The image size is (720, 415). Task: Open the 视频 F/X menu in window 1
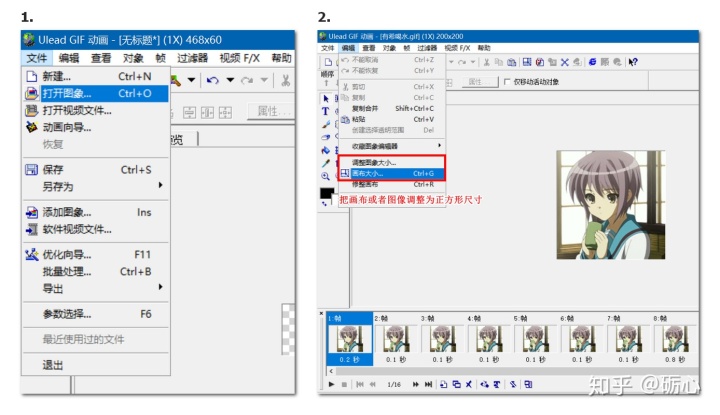(239, 58)
